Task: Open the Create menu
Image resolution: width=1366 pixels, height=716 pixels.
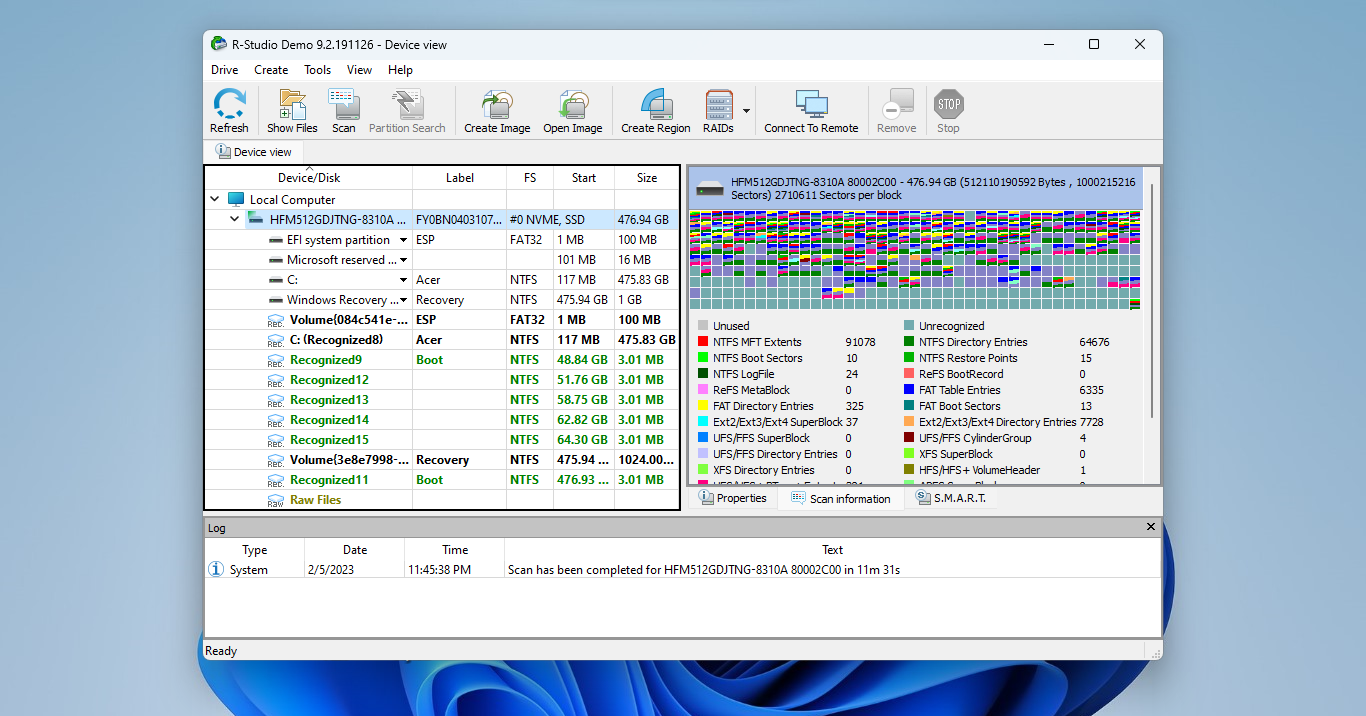Action: tap(271, 70)
